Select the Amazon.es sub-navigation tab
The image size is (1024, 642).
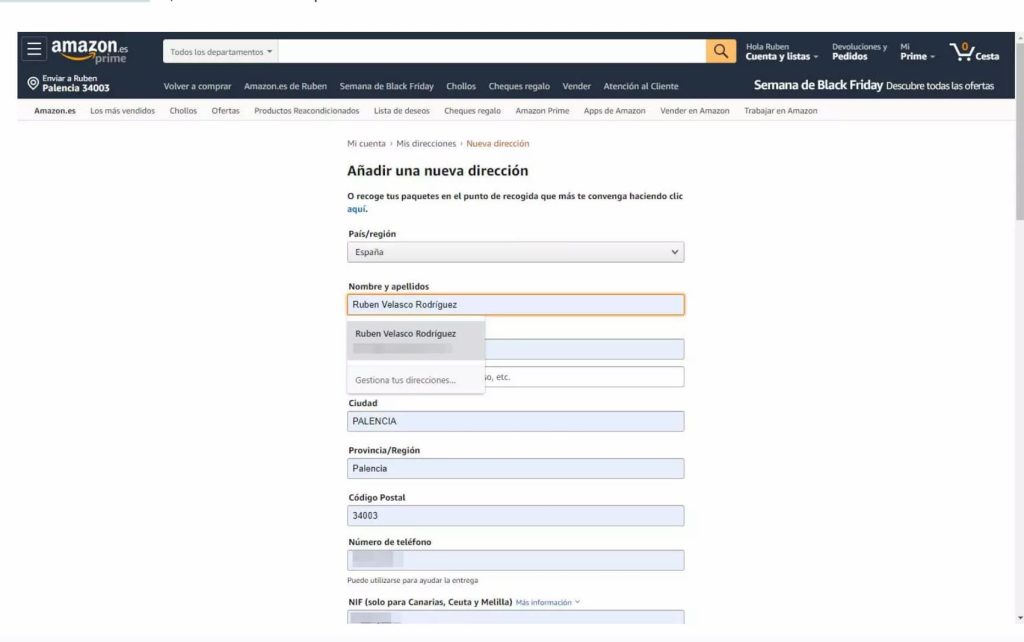coord(55,111)
